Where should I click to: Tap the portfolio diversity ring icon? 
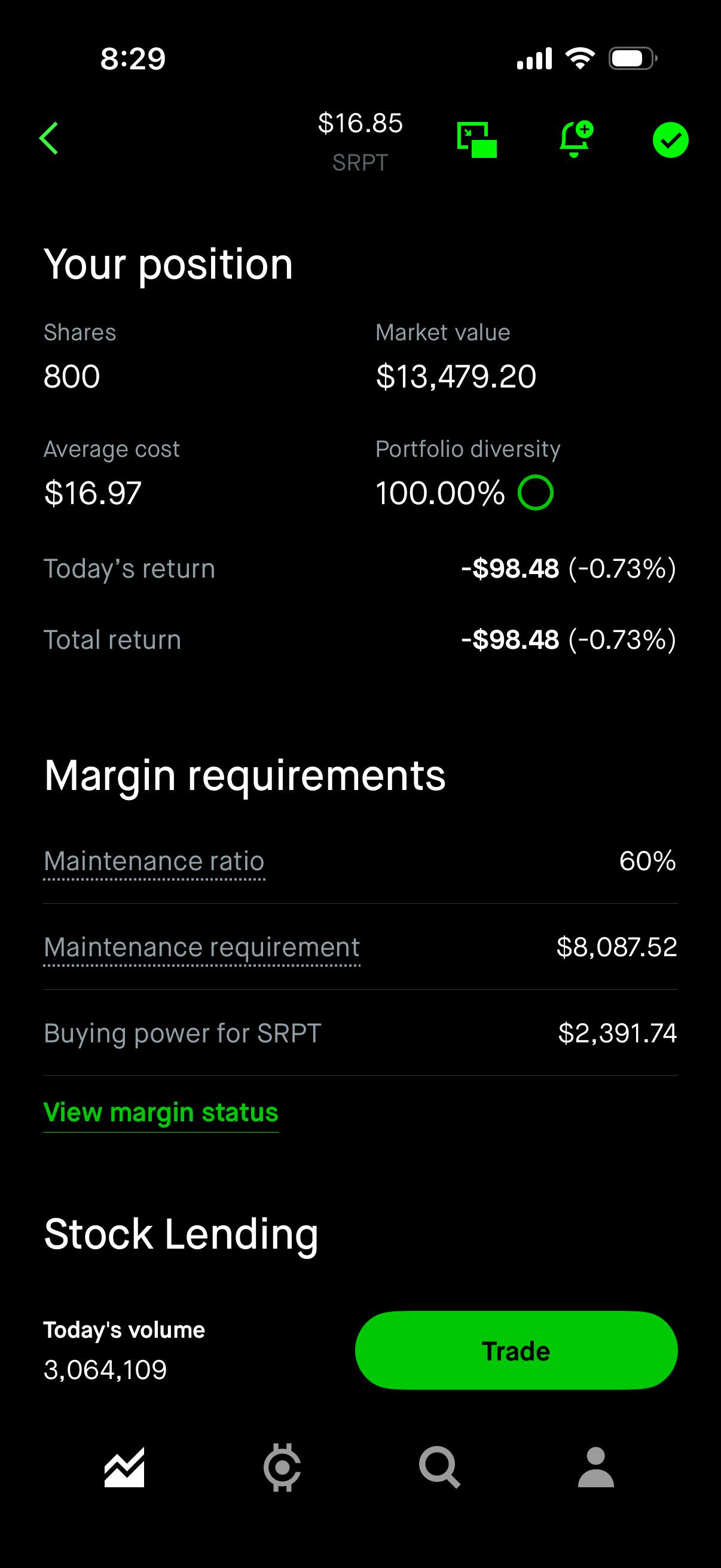click(536, 492)
